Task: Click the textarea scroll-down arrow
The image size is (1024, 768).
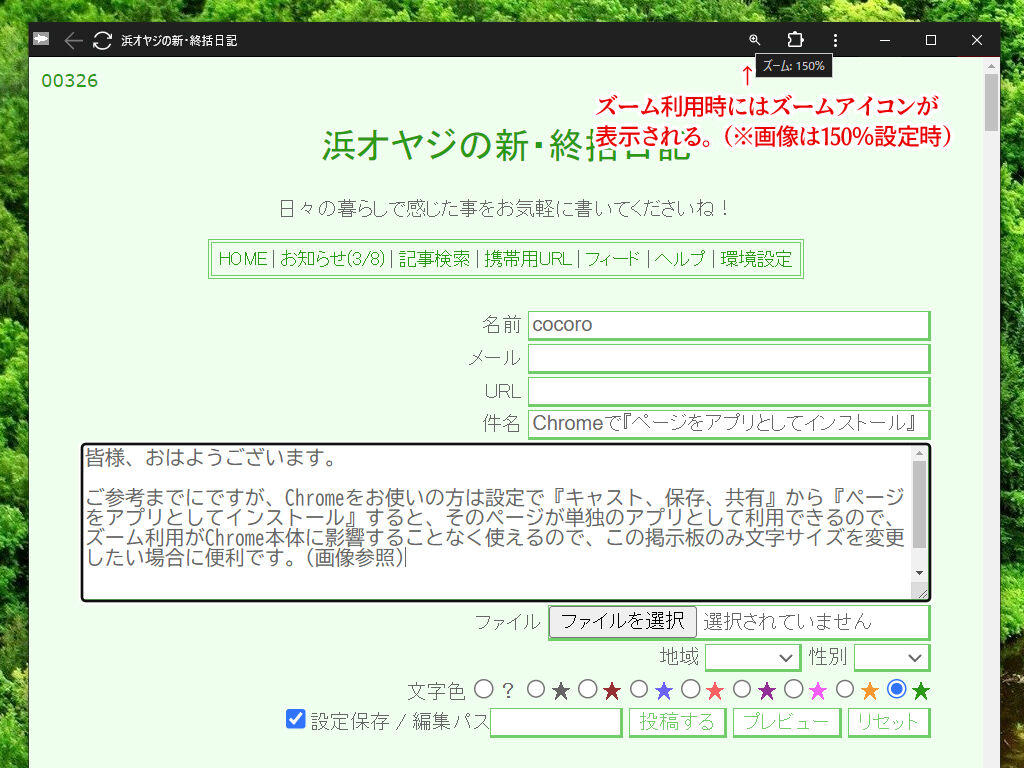Action: [x=919, y=571]
